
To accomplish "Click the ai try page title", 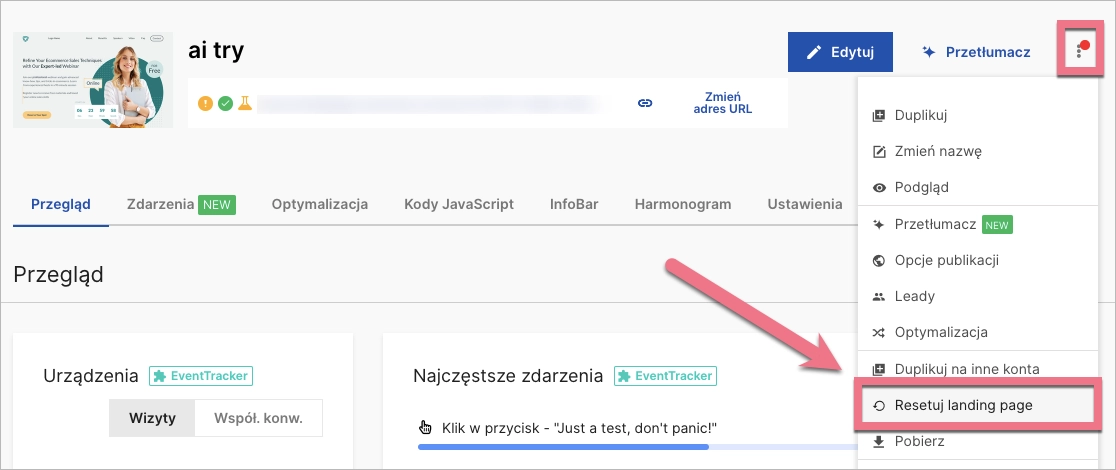I will (216, 50).
